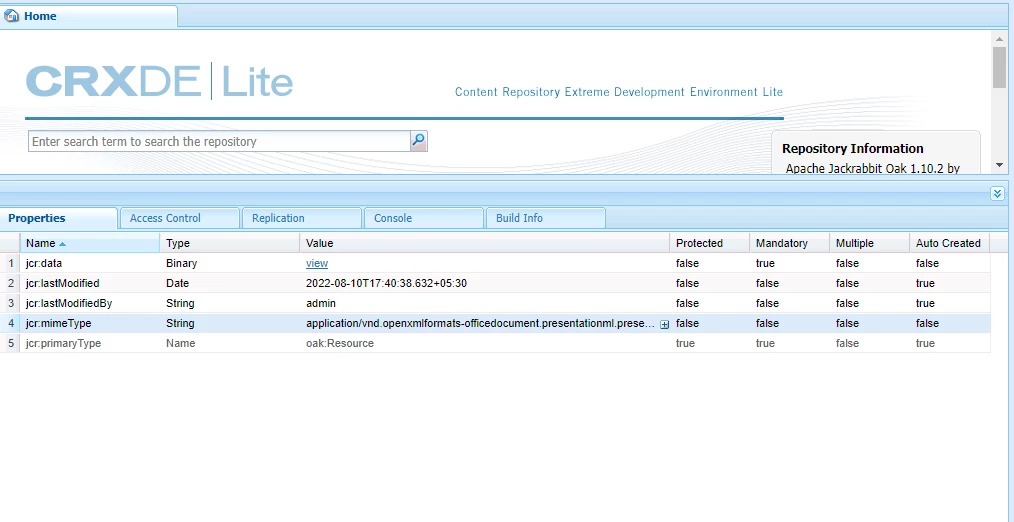
Task: Click the Repository Information heading
Action: point(852,149)
